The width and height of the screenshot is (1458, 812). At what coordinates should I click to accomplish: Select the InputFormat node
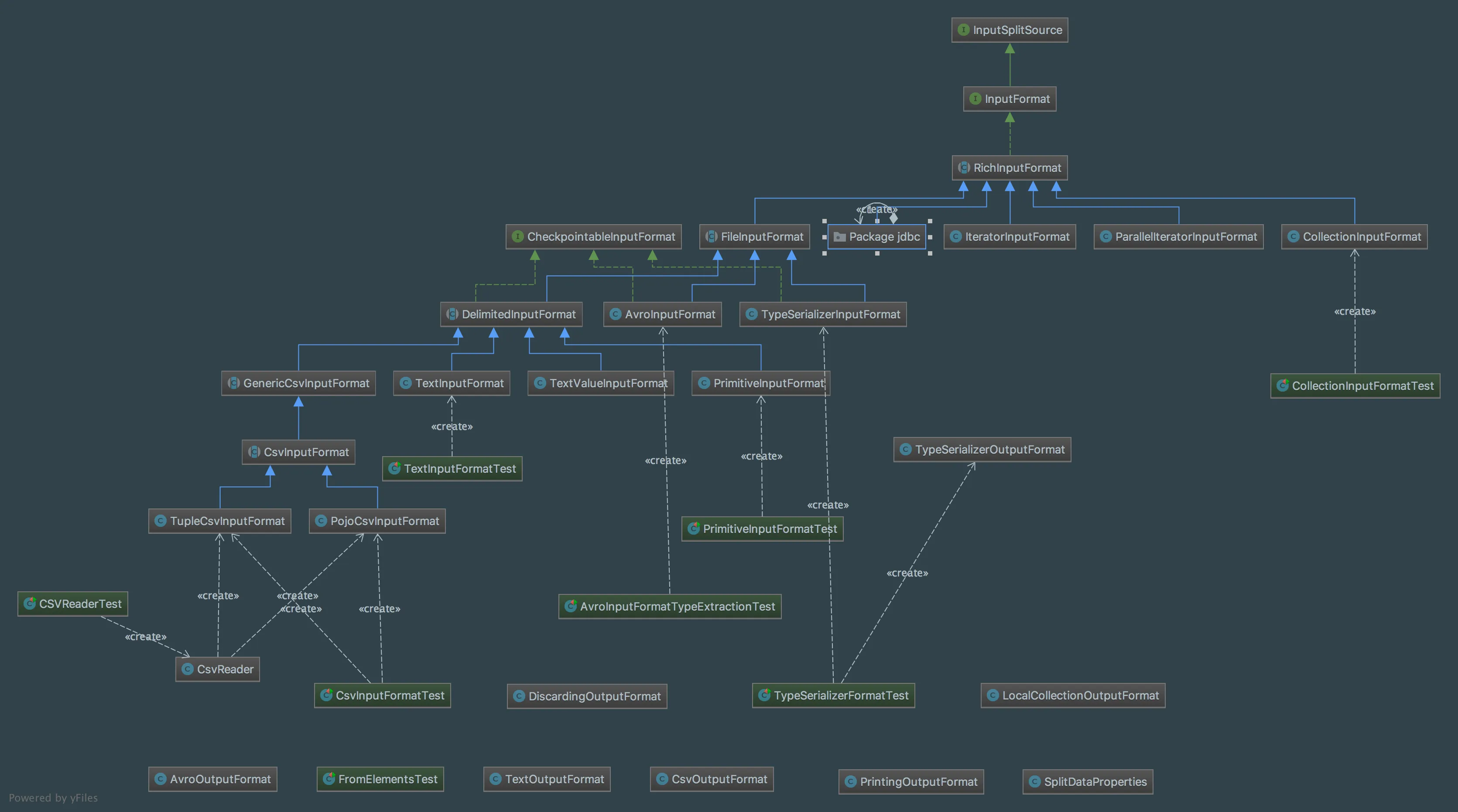click(x=1010, y=99)
